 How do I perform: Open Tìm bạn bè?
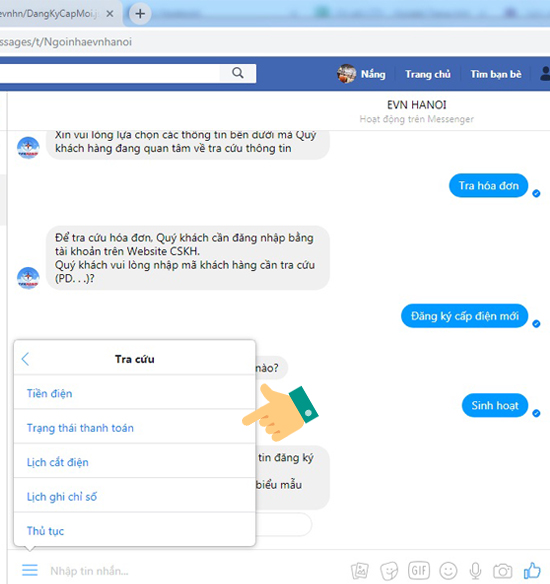tap(496, 74)
